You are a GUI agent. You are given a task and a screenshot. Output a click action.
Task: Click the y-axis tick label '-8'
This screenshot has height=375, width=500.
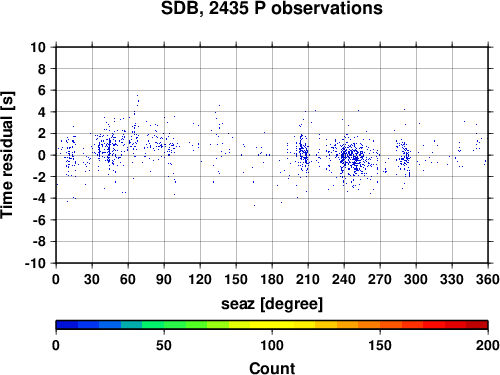[39, 242]
